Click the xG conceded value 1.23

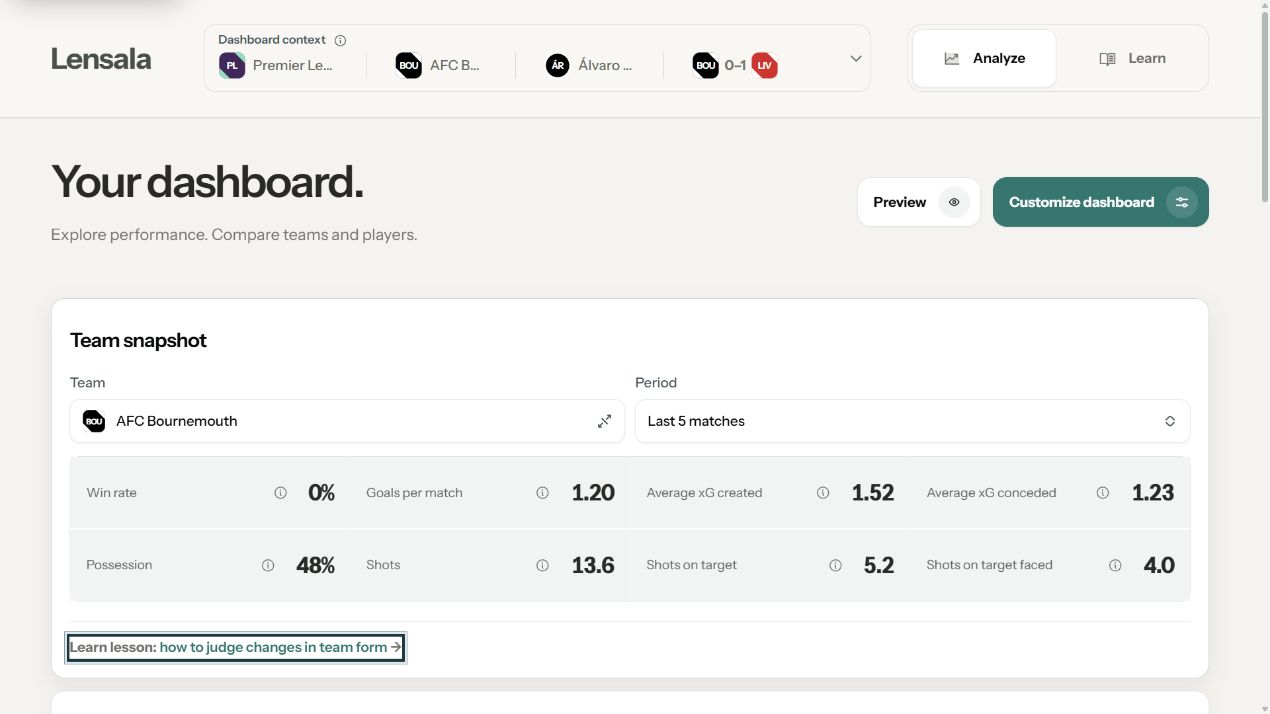click(1153, 493)
